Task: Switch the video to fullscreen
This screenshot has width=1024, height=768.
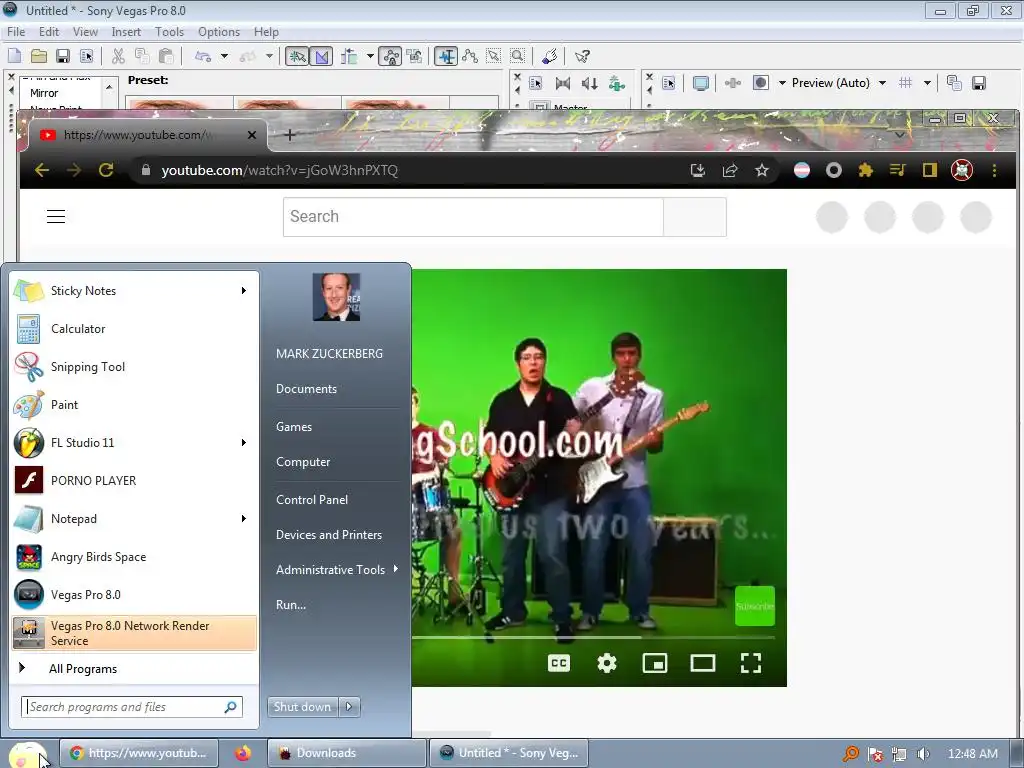Action: [751, 663]
